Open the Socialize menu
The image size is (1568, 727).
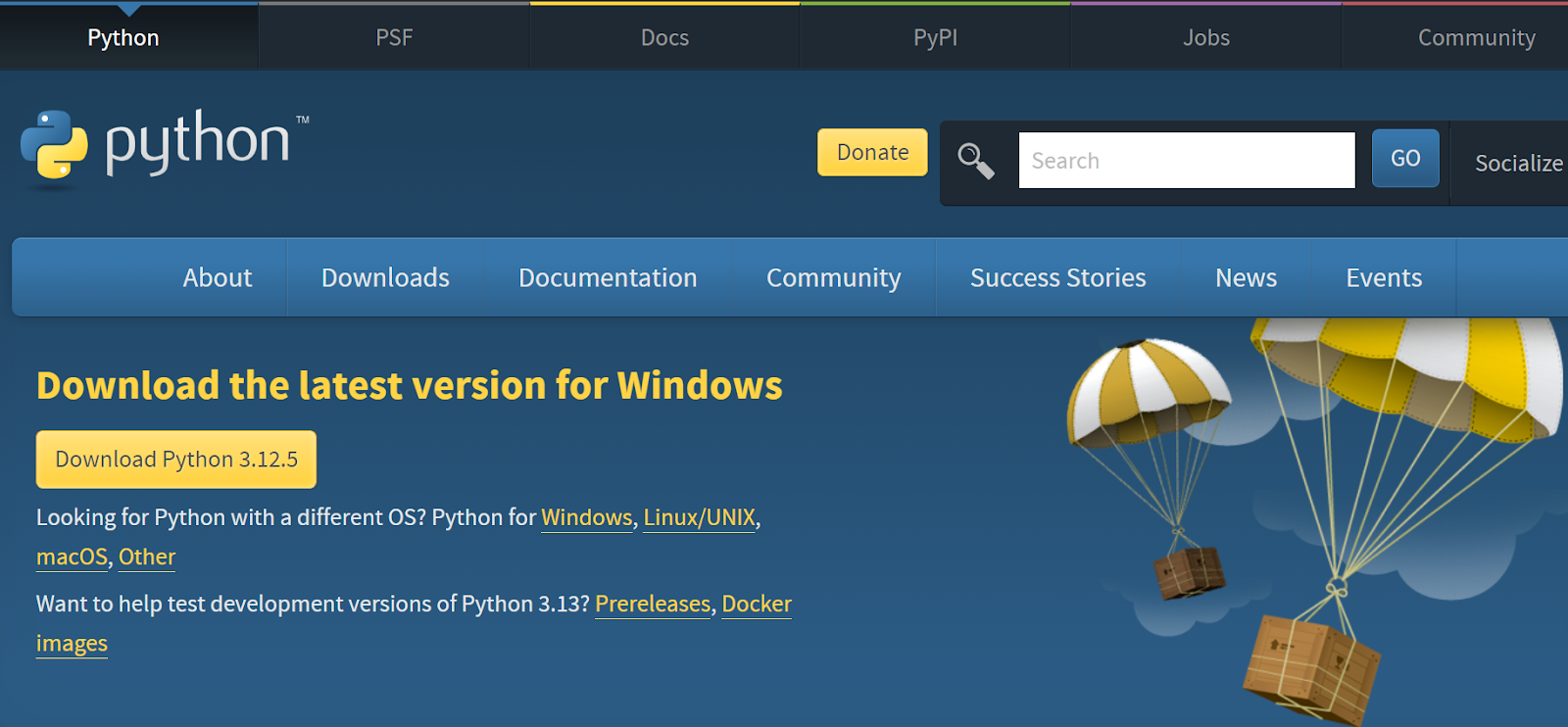pyautogui.click(x=1518, y=163)
